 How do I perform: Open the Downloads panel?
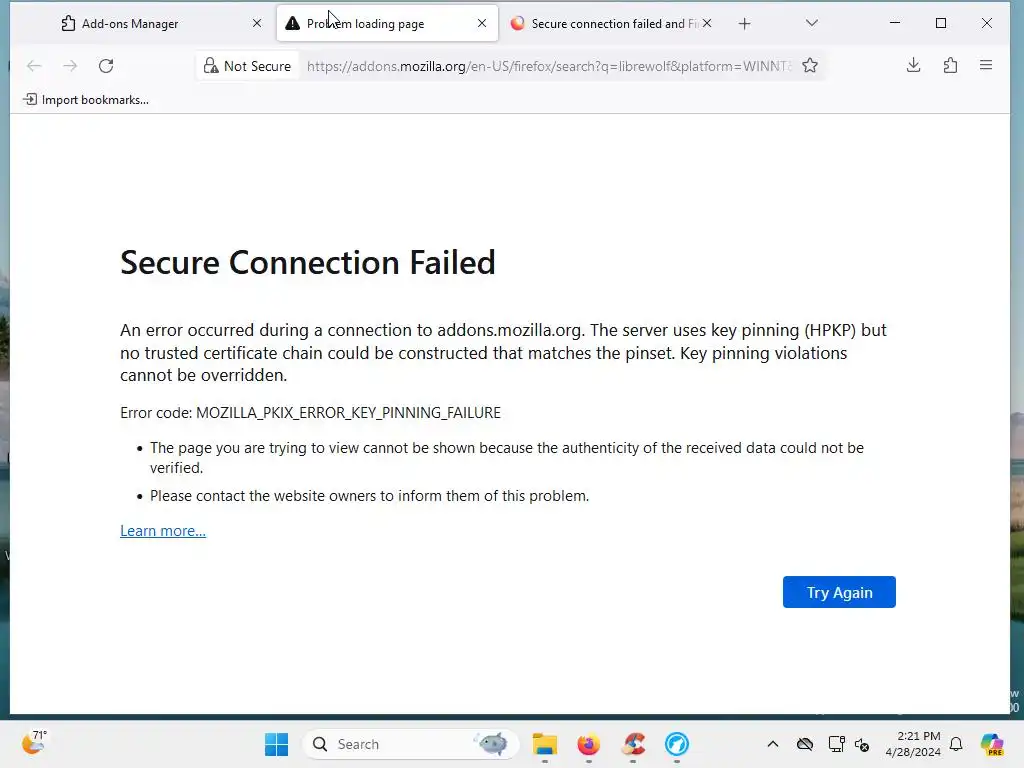coord(913,66)
